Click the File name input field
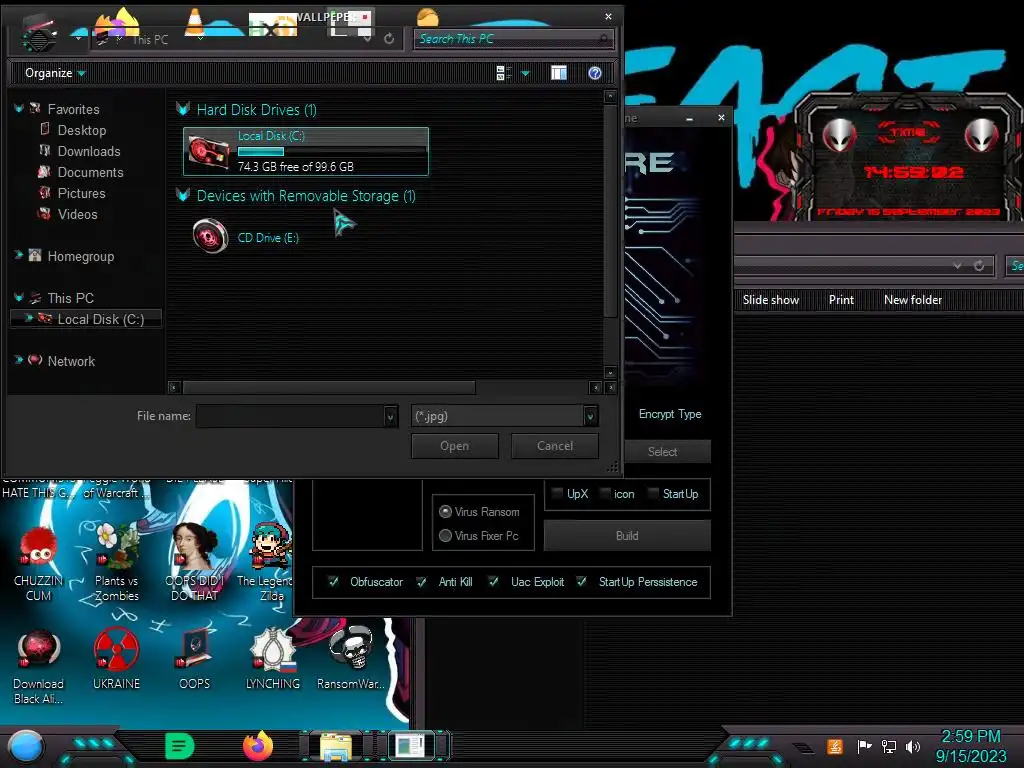1024x768 pixels. pos(291,416)
